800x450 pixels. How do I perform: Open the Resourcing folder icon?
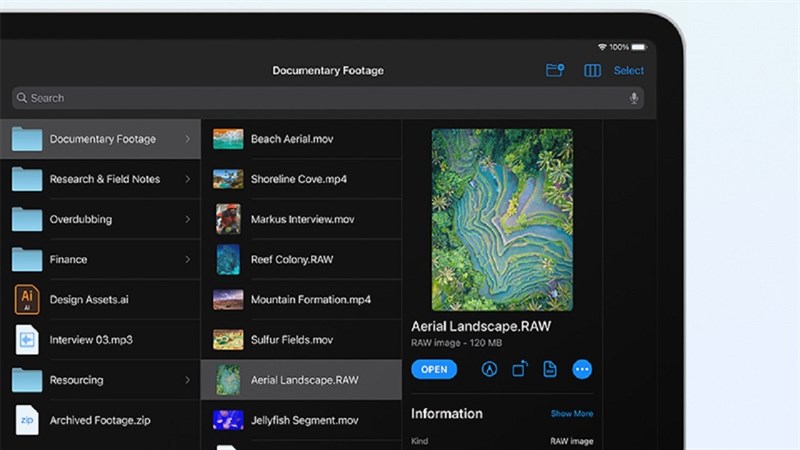pyautogui.click(x=27, y=380)
